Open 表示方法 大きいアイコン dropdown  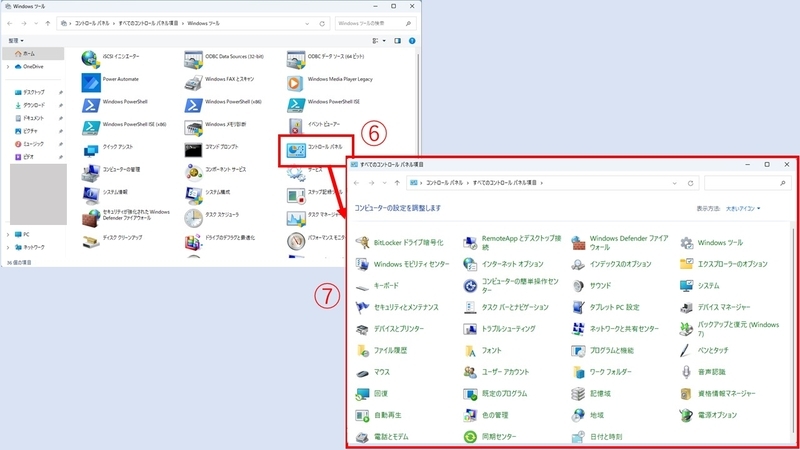pyautogui.click(x=743, y=209)
